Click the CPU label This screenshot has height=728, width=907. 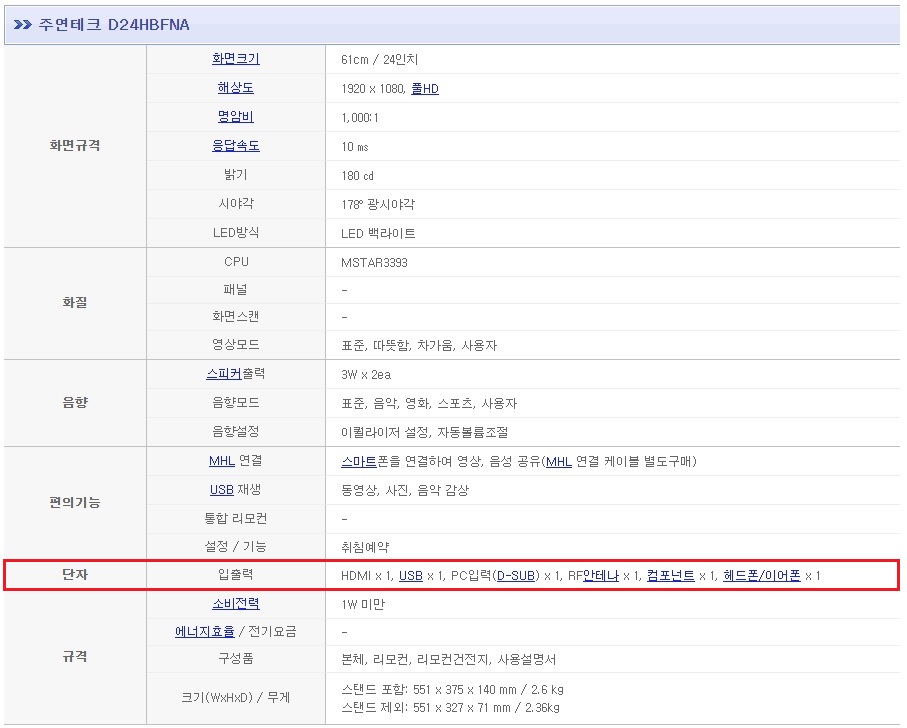(x=236, y=262)
